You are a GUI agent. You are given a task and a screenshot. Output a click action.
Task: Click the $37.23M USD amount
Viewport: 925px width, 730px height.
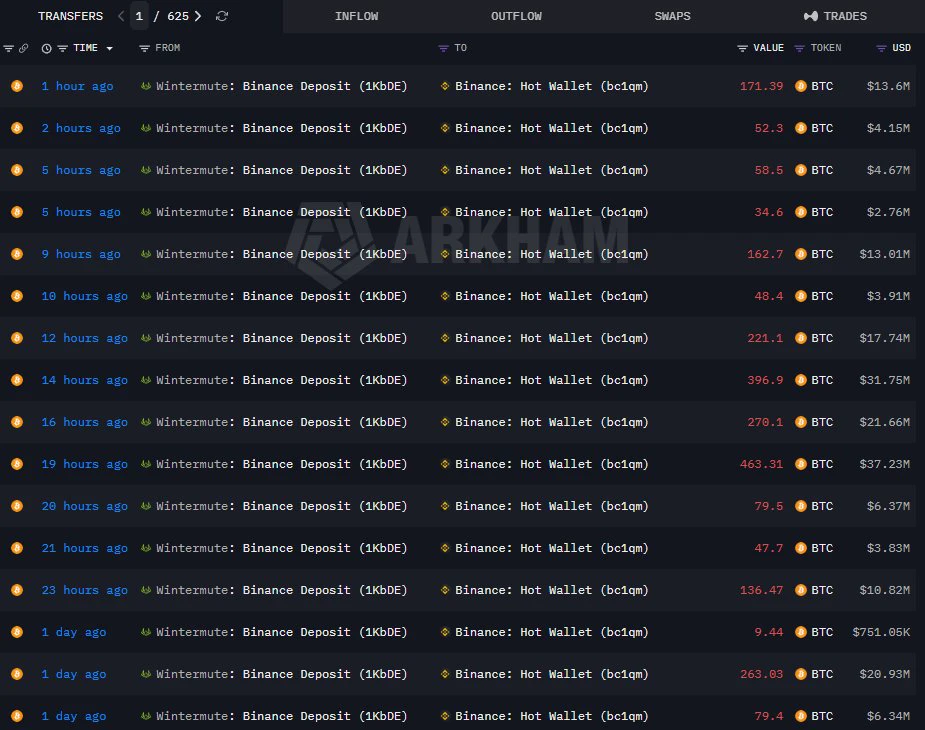click(x=884, y=464)
